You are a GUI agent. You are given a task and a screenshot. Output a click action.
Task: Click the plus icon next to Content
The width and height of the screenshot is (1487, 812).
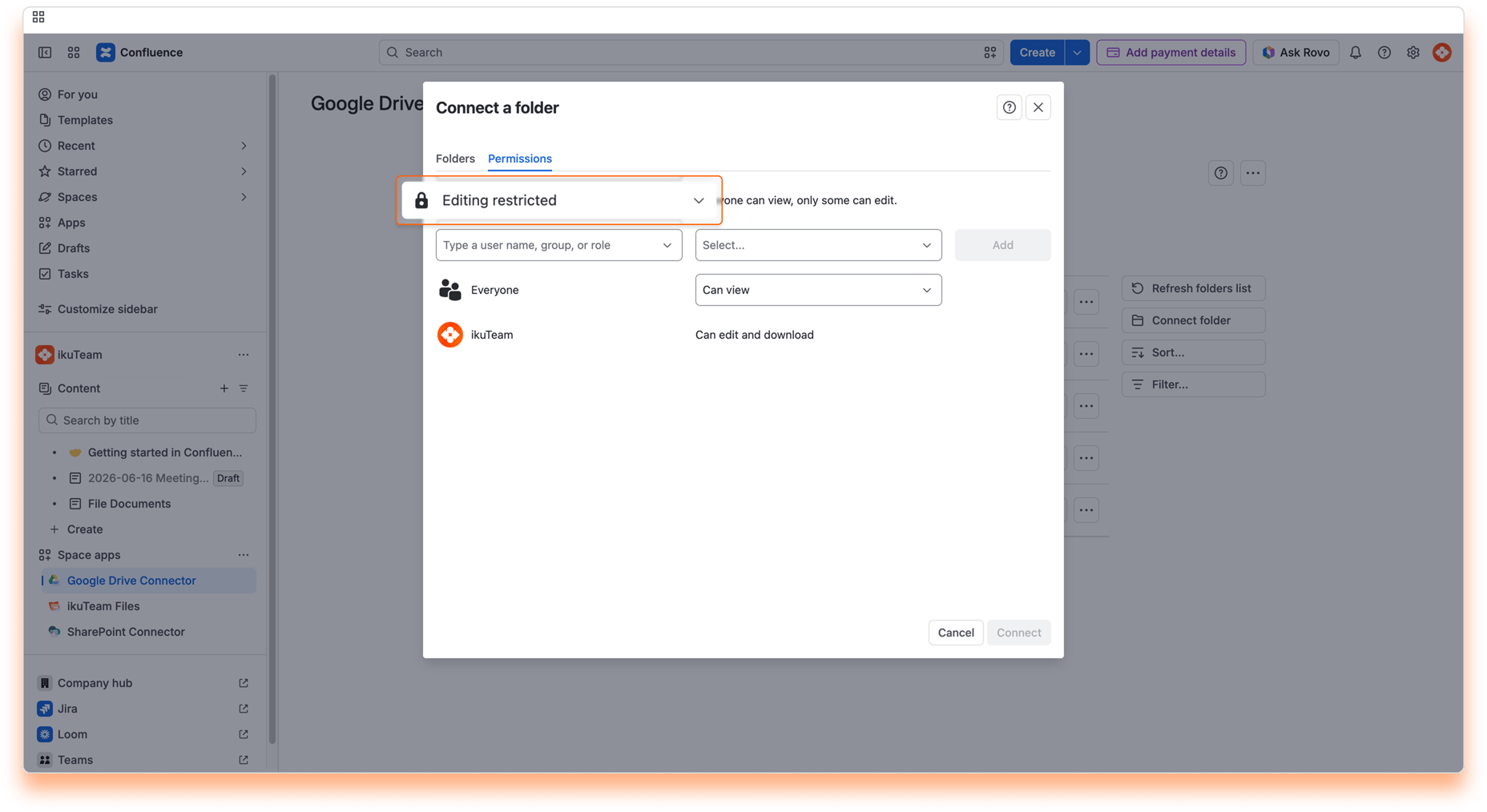point(224,388)
